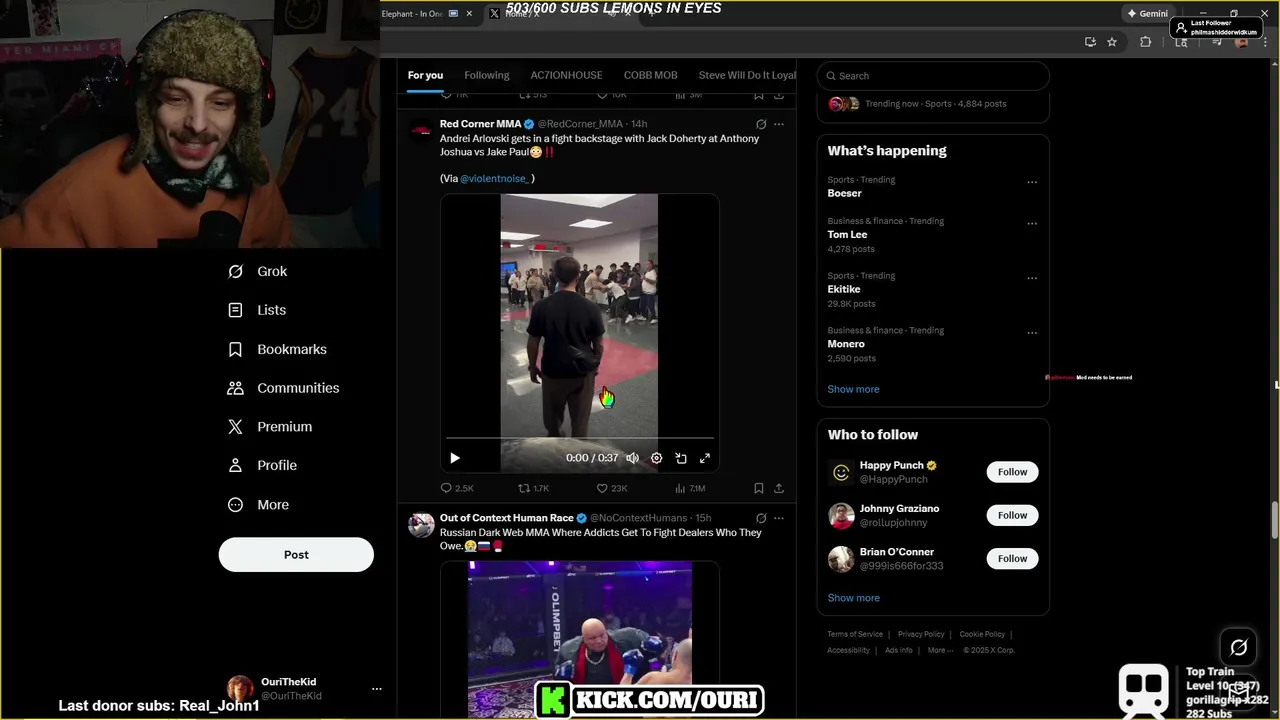Open Grok explain icon on Red Corner post

(x=761, y=124)
